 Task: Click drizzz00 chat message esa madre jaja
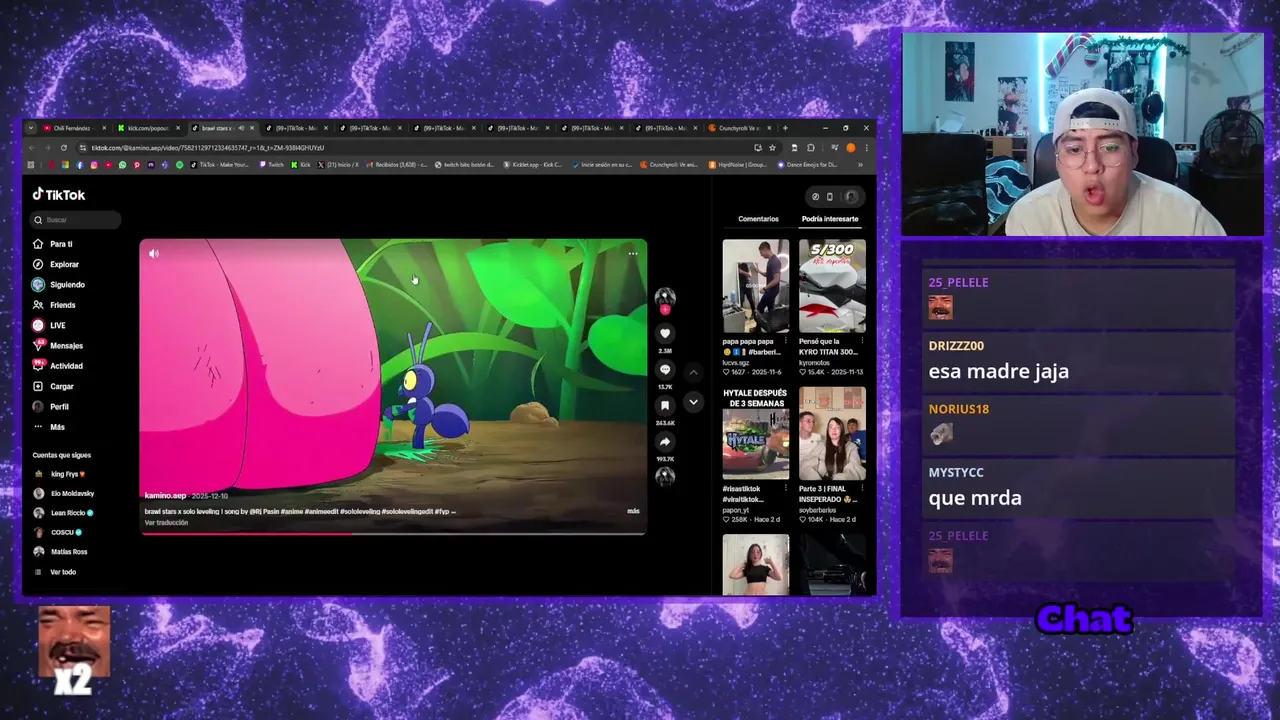point(998,371)
